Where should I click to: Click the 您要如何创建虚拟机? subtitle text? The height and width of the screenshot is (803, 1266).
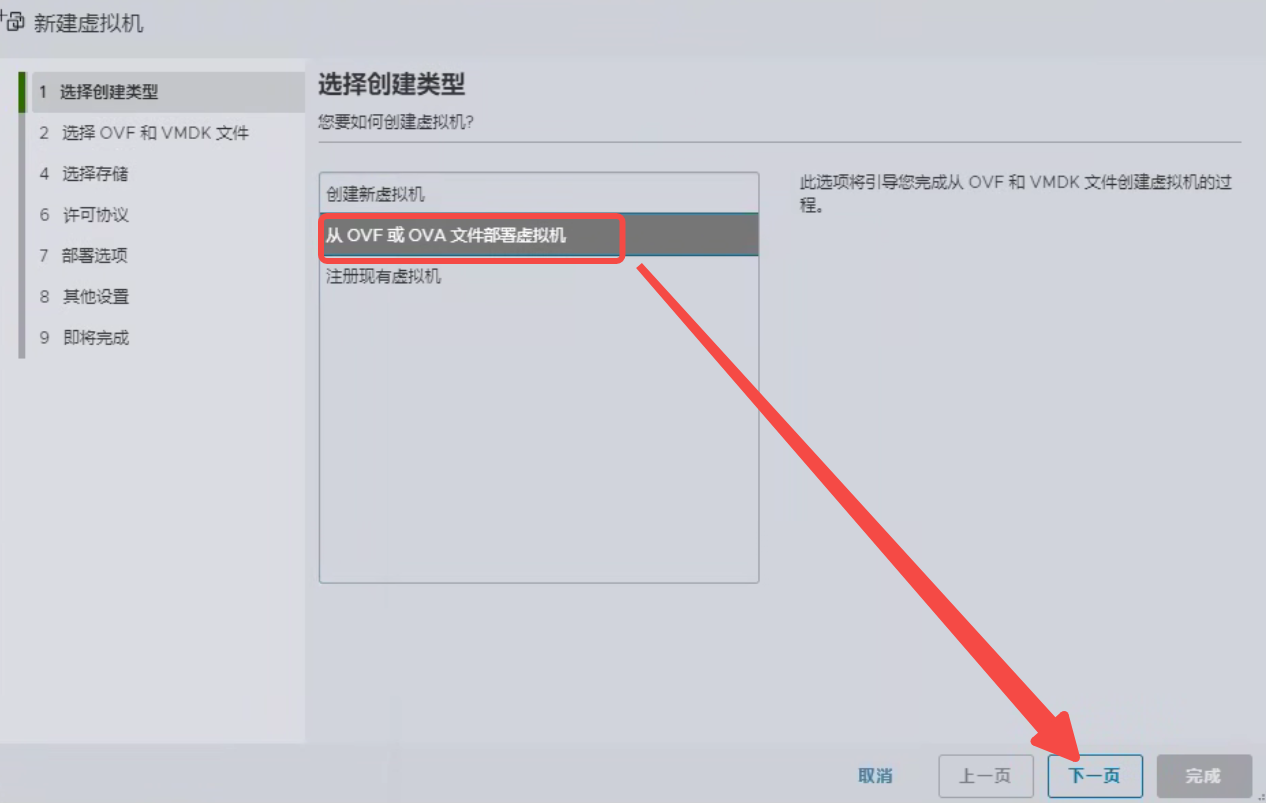394,122
